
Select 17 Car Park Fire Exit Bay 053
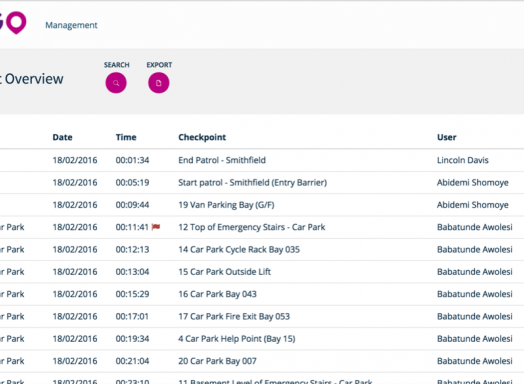(x=234, y=316)
